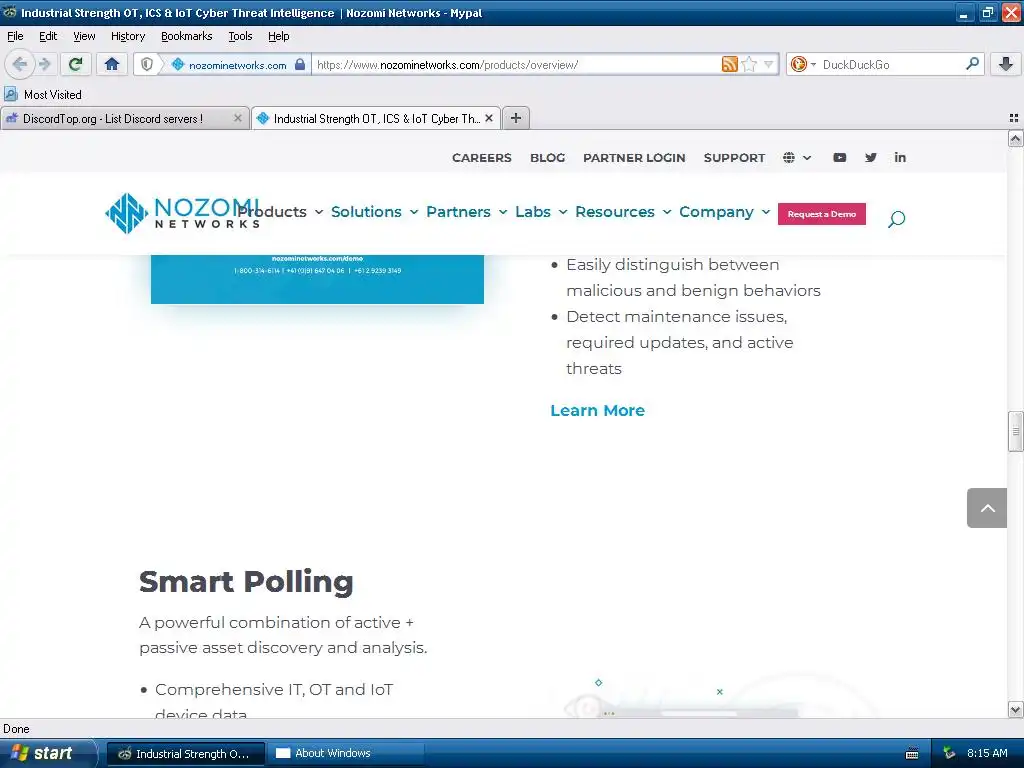Click the globe language icon
This screenshot has height=768, width=1024.
tap(789, 157)
